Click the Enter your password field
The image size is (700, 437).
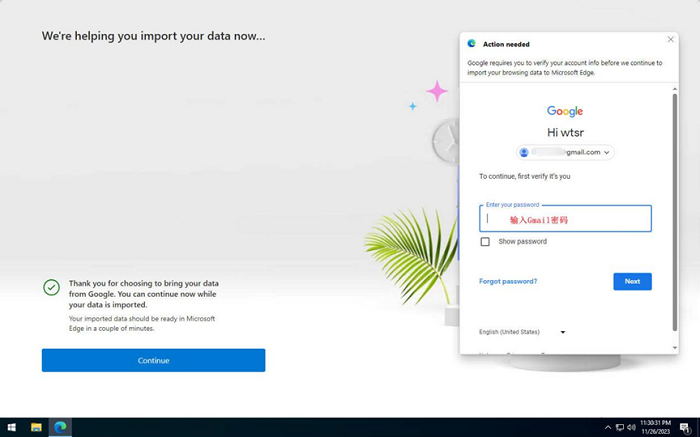[x=565, y=218]
